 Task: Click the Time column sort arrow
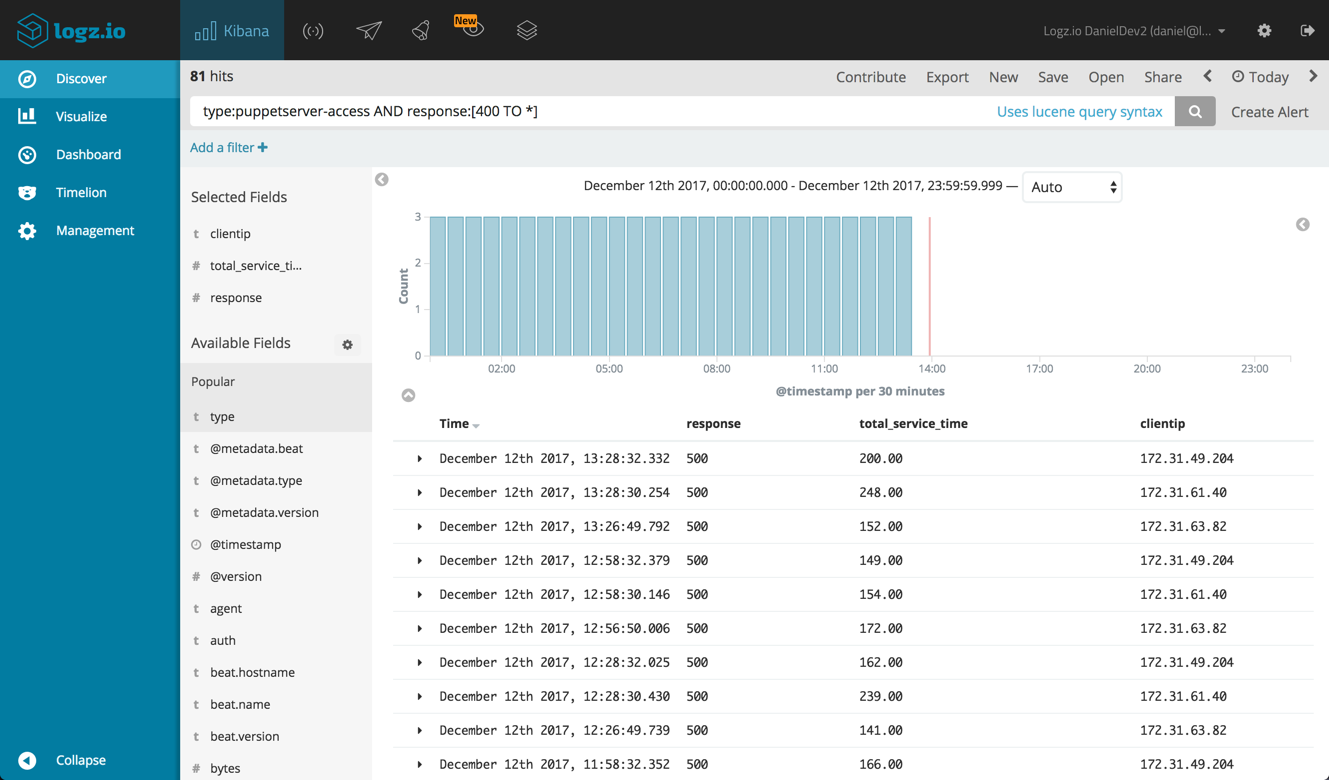click(476, 426)
